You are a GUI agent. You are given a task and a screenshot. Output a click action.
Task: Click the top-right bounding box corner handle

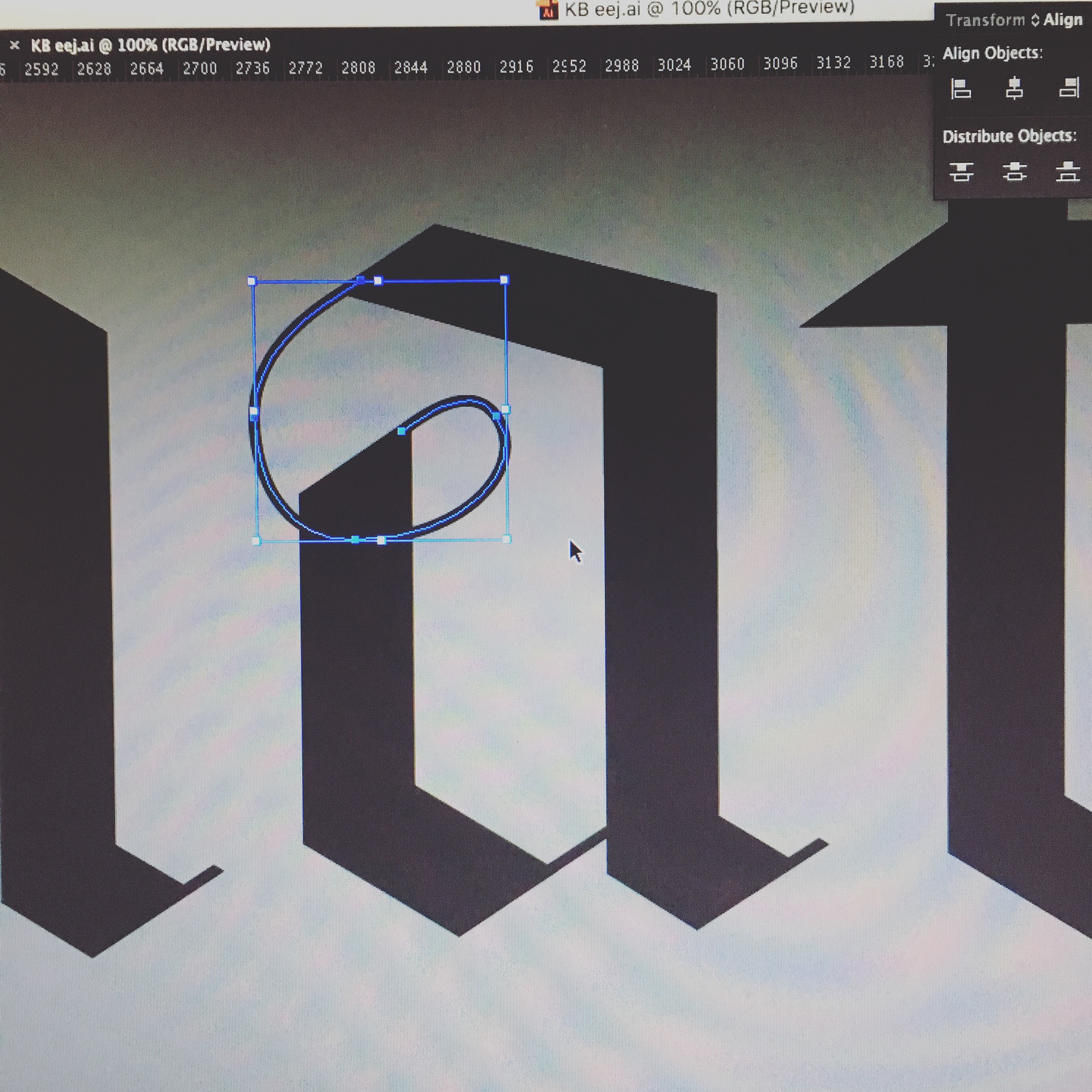click(504, 280)
